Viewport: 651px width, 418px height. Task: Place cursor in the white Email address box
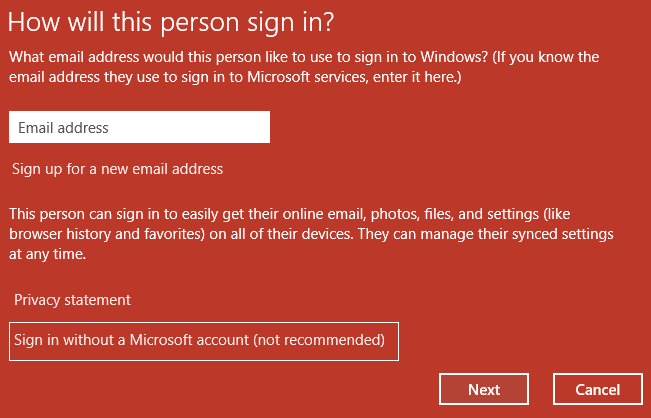pos(139,127)
